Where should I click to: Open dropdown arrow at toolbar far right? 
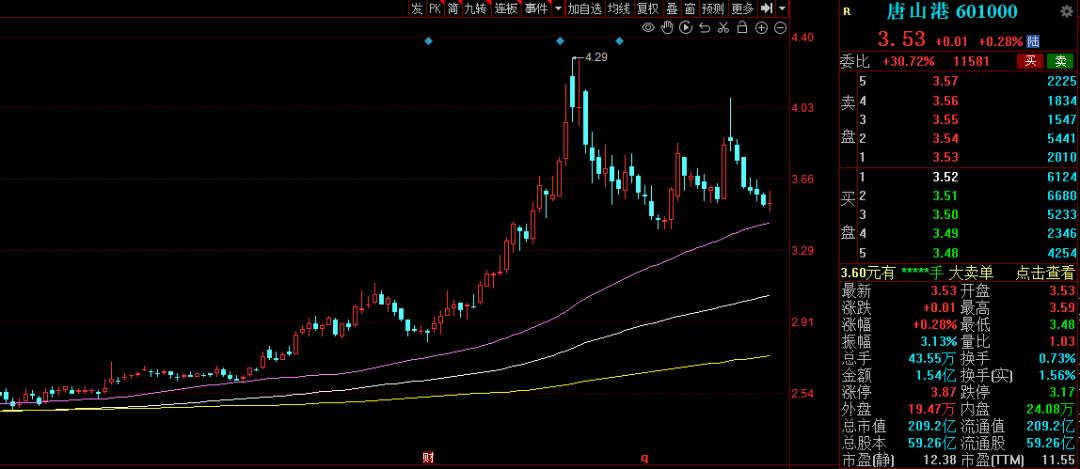point(783,8)
